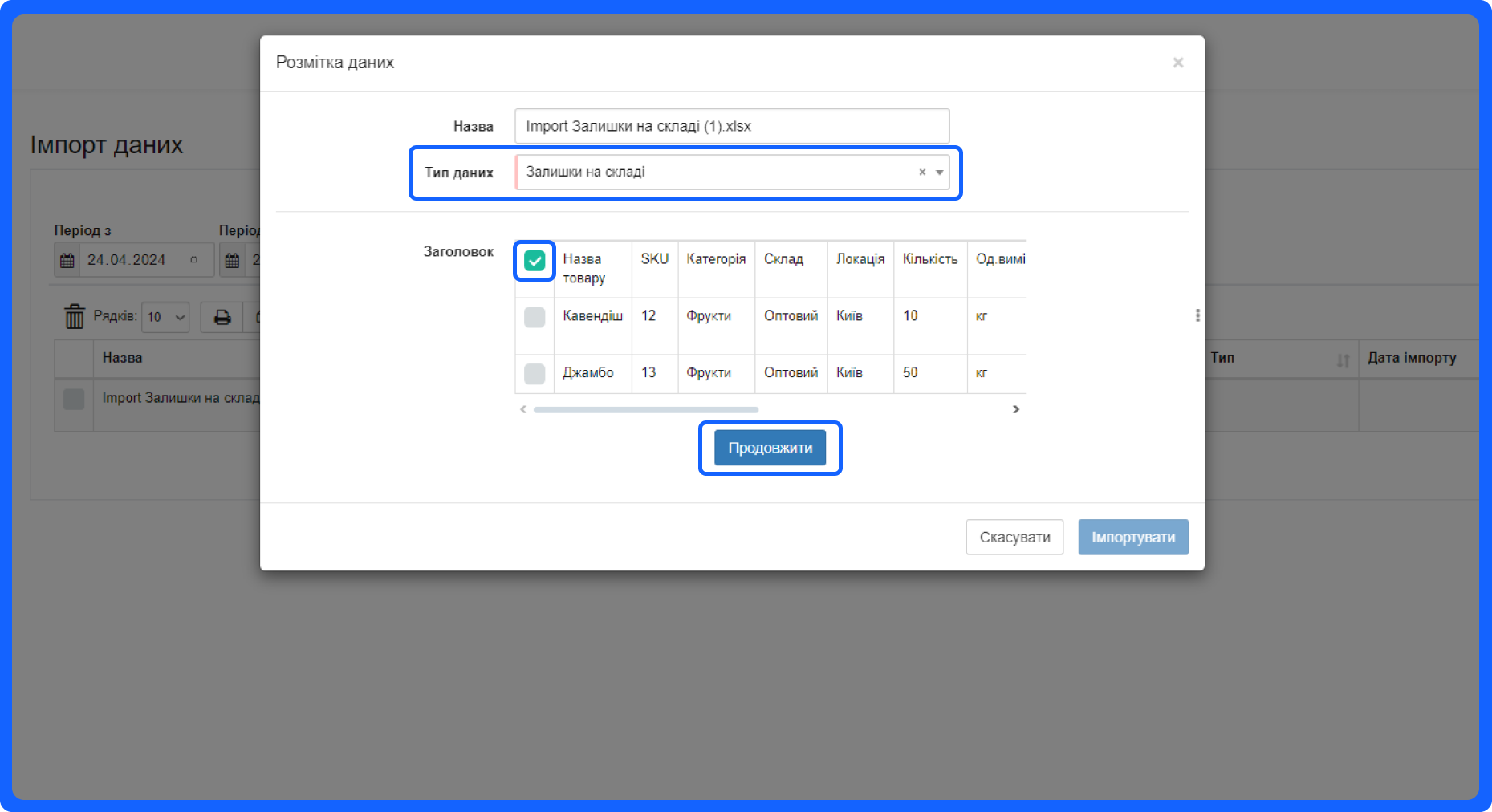Check the Джамбо row checkbox
The width and height of the screenshot is (1492, 812).
coord(535,373)
